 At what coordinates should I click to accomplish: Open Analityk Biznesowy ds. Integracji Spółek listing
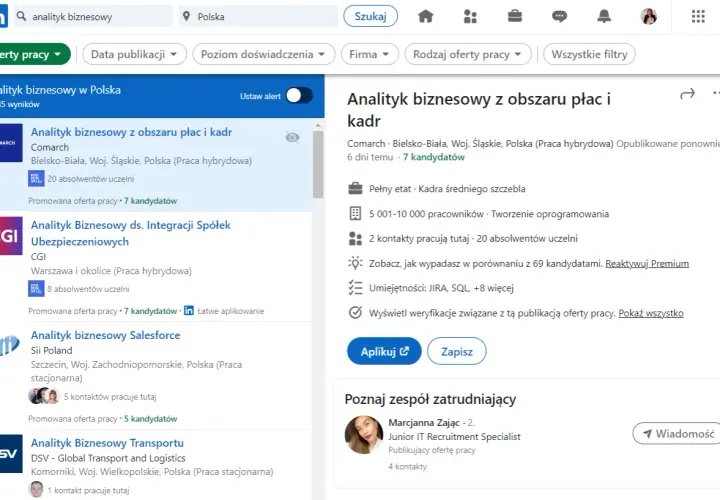click(x=130, y=233)
